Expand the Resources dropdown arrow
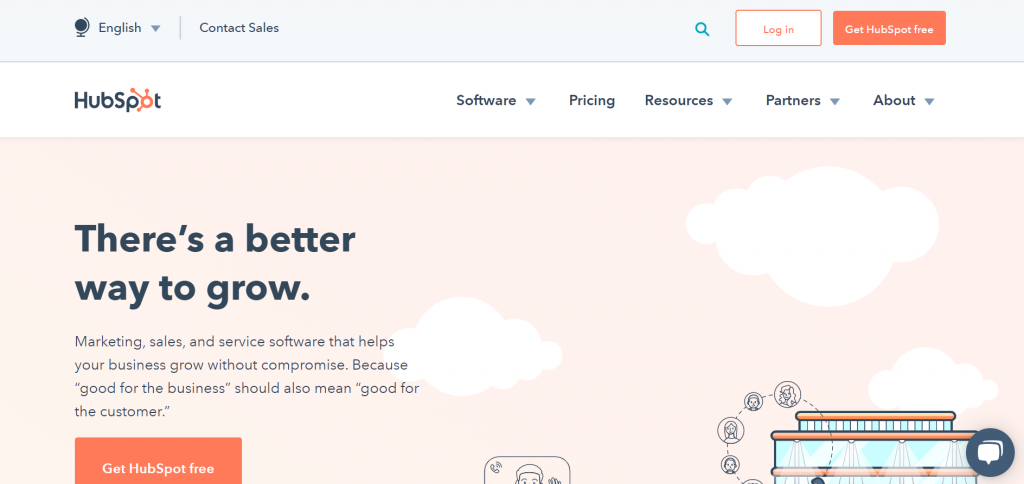This screenshot has height=484, width=1024. (728, 101)
